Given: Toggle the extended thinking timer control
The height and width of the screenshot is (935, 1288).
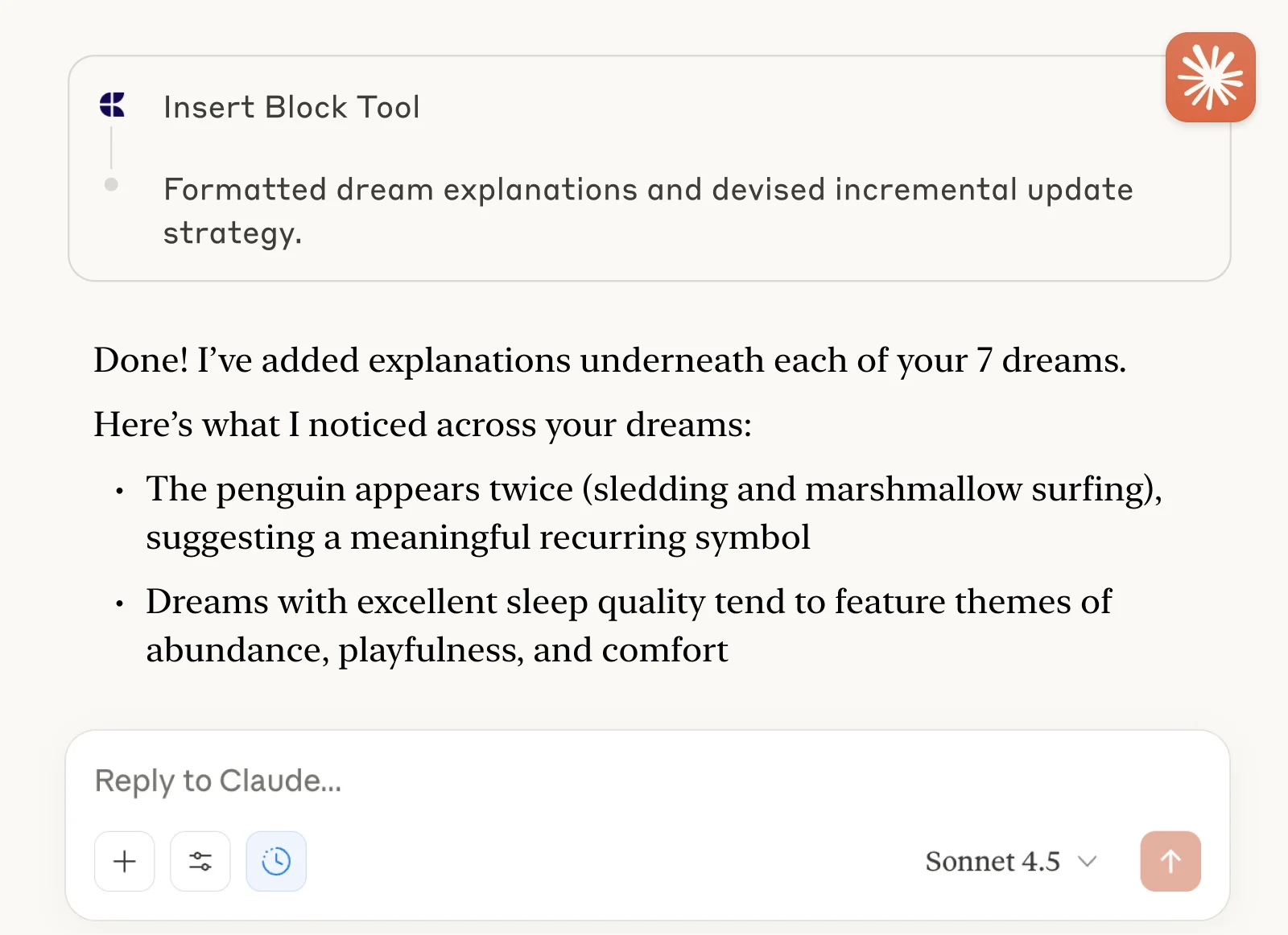Looking at the screenshot, I should pyautogui.click(x=275, y=861).
